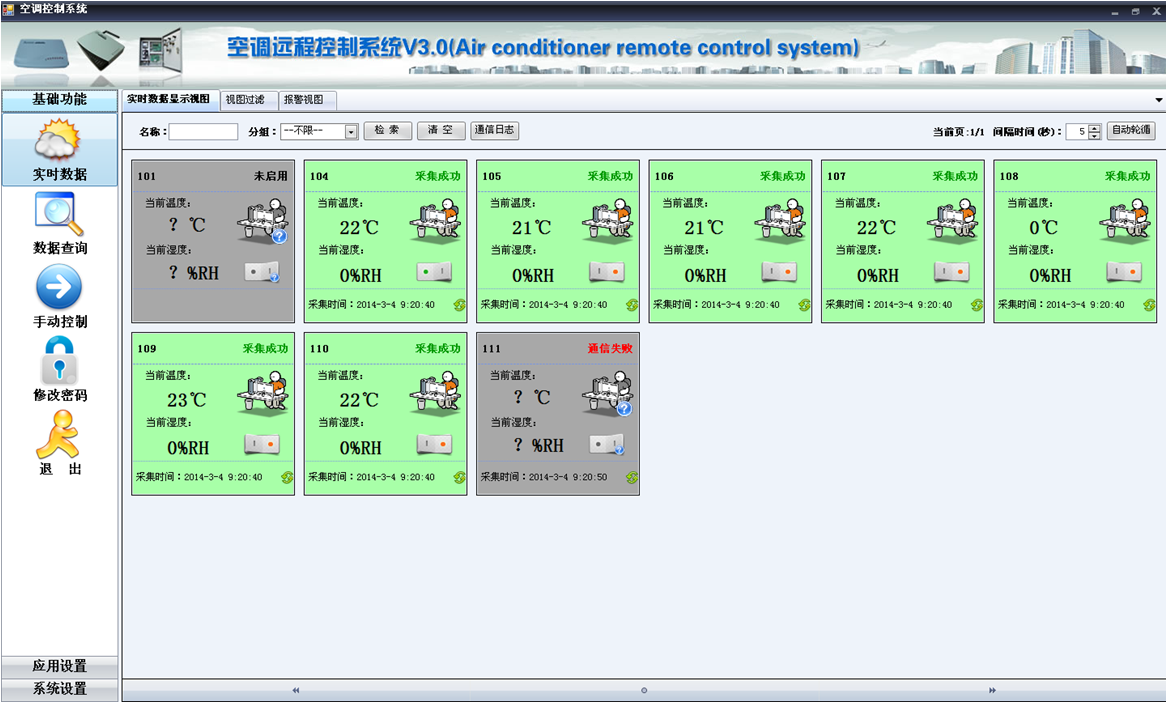Open the 数据查询 data query icon
The image size is (1167, 703).
(x=59, y=214)
